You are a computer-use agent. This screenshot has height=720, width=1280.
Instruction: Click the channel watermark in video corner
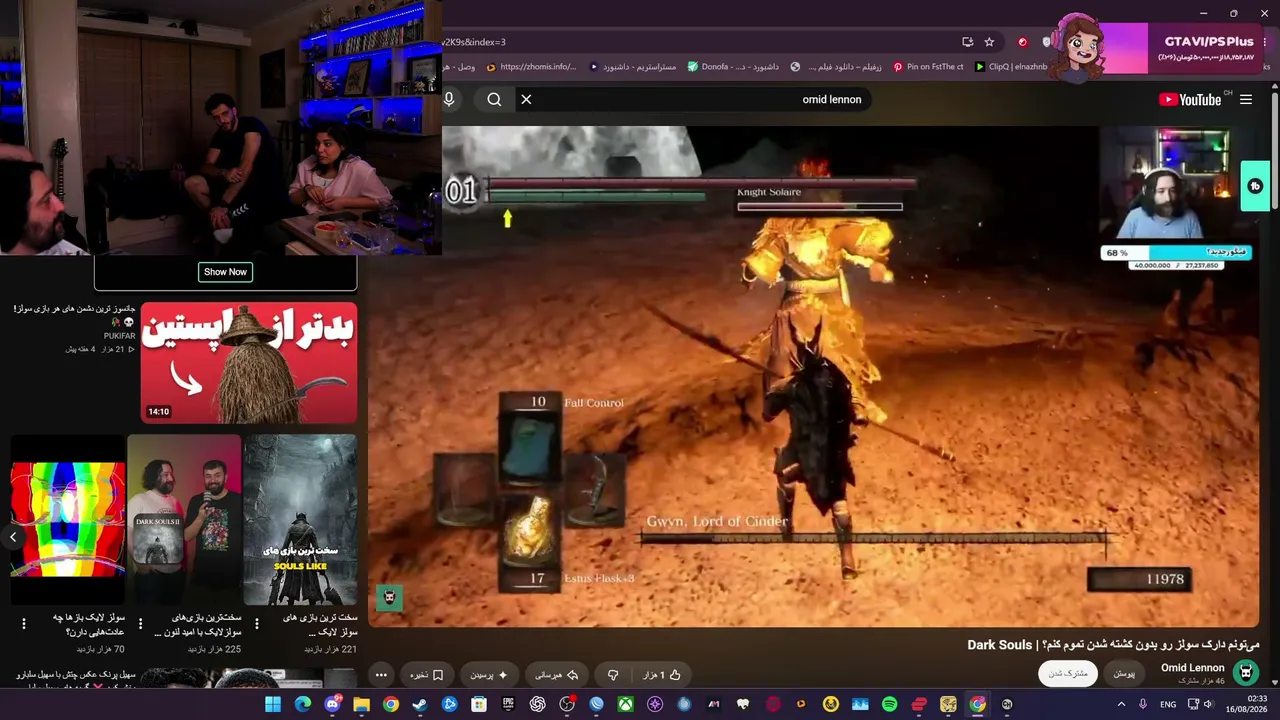point(390,598)
